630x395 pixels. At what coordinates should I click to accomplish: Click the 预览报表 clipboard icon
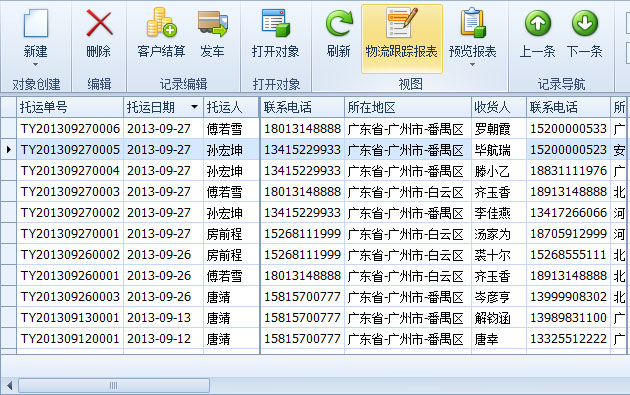[x=472, y=23]
